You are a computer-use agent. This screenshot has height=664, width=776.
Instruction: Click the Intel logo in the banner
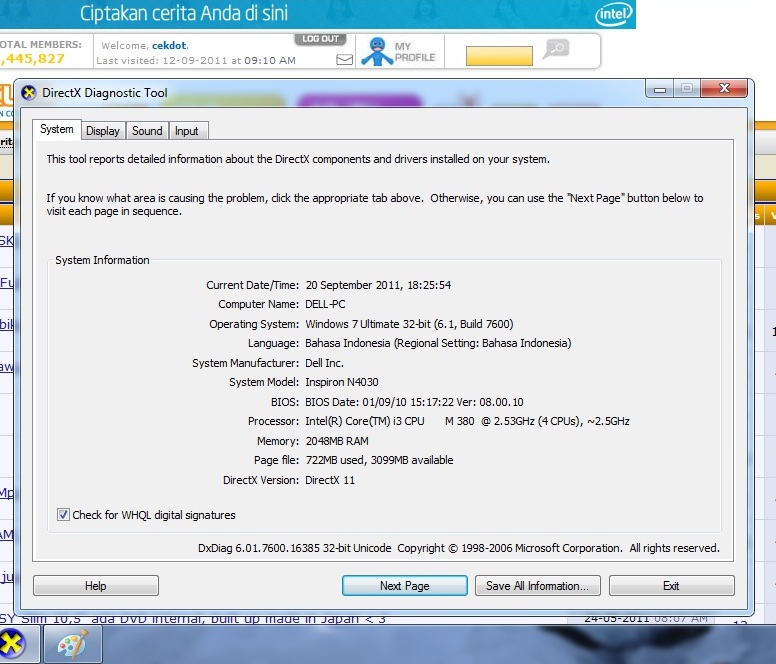click(614, 14)
